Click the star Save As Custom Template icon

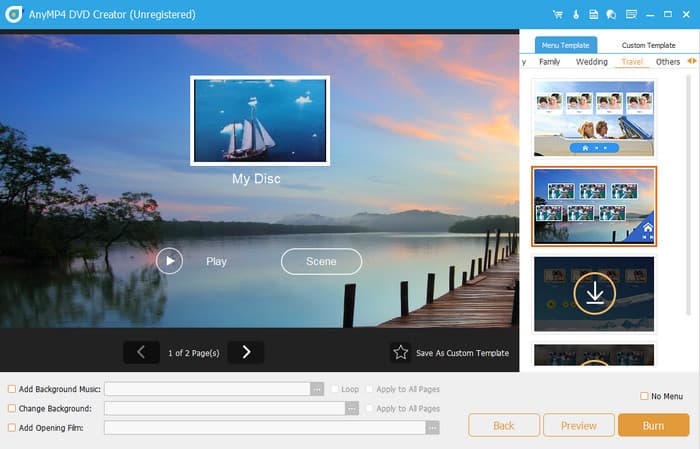[400, 352]
